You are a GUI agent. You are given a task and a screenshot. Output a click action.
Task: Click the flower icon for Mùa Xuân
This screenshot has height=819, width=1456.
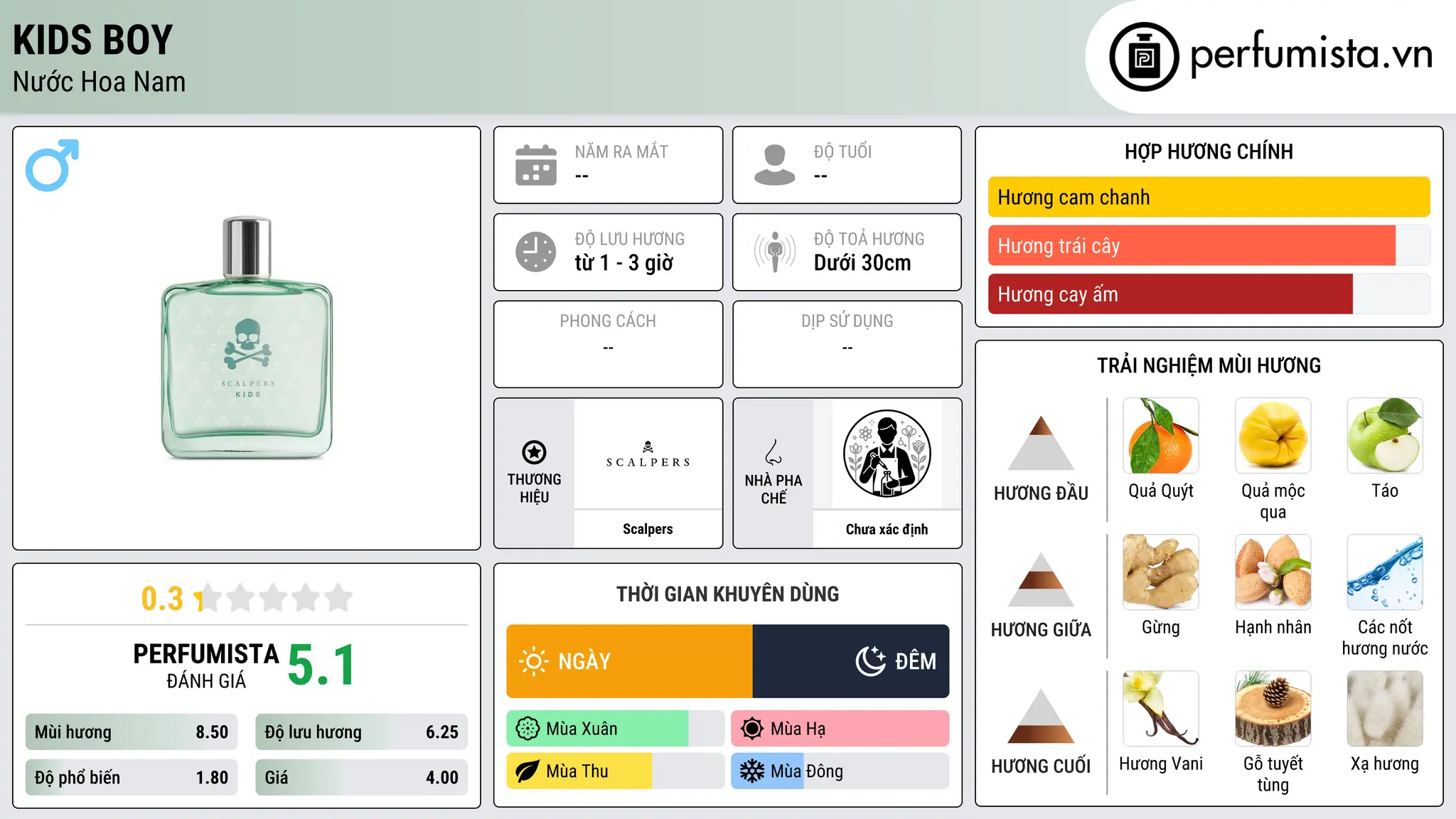pyautogui.click(x=528, y=729)
